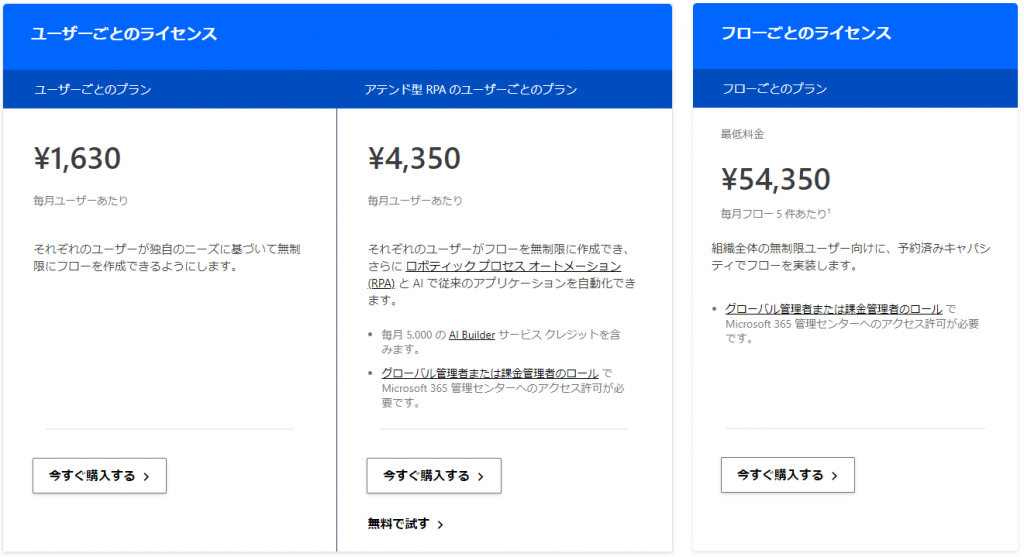
Task: Select the フローごとのプラン column header
Action: point(774,88)
